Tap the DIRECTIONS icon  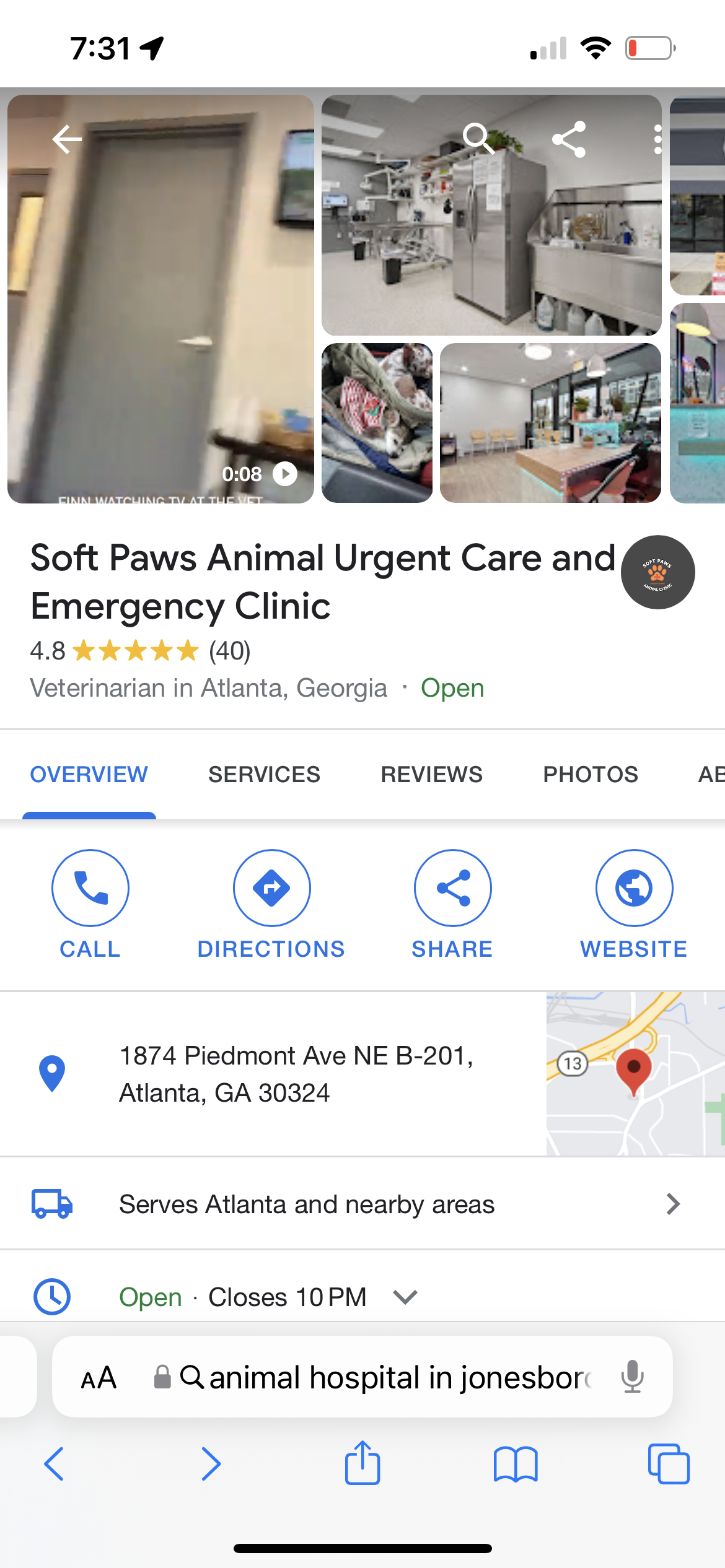coord(271,887)
